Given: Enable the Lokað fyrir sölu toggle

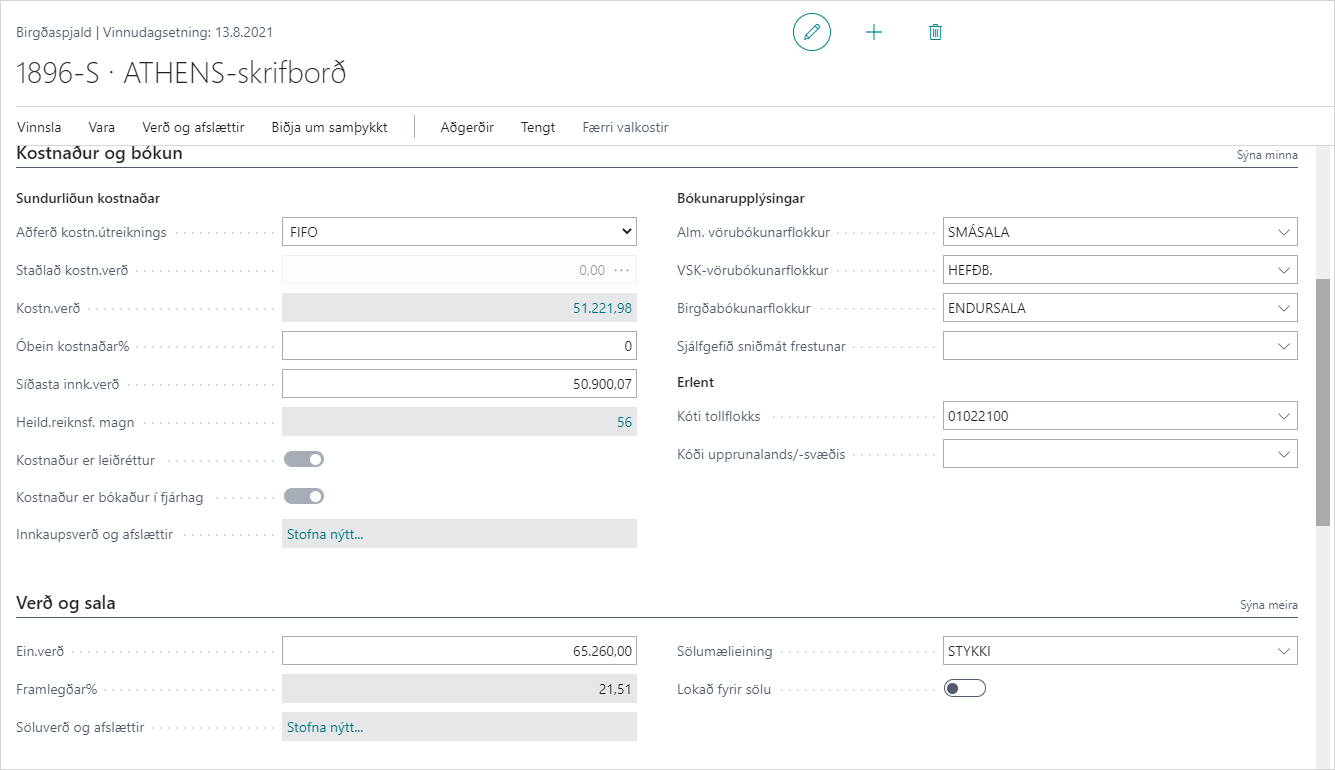Looking at the screenshot, I should [965, 688].
